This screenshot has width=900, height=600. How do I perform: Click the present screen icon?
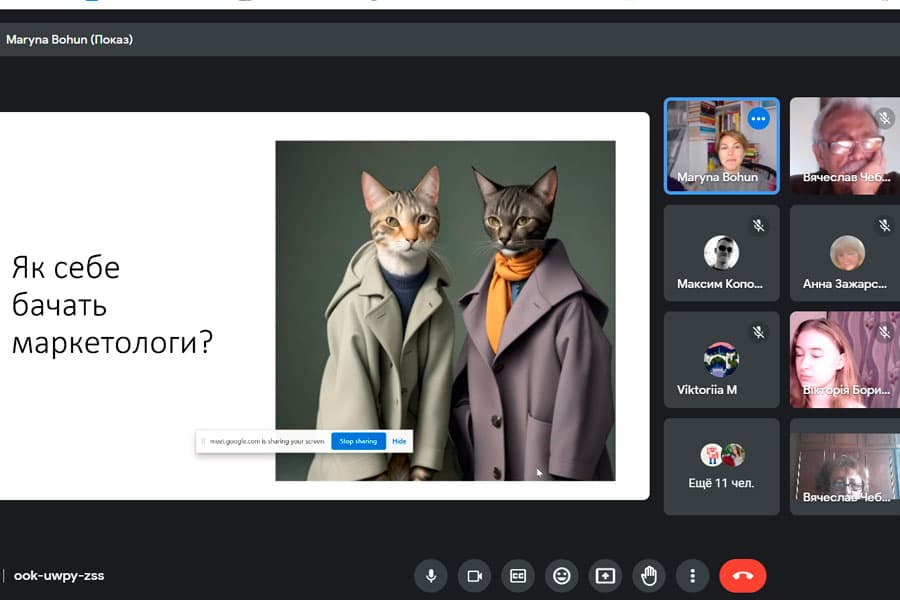[x=605, y=575]
